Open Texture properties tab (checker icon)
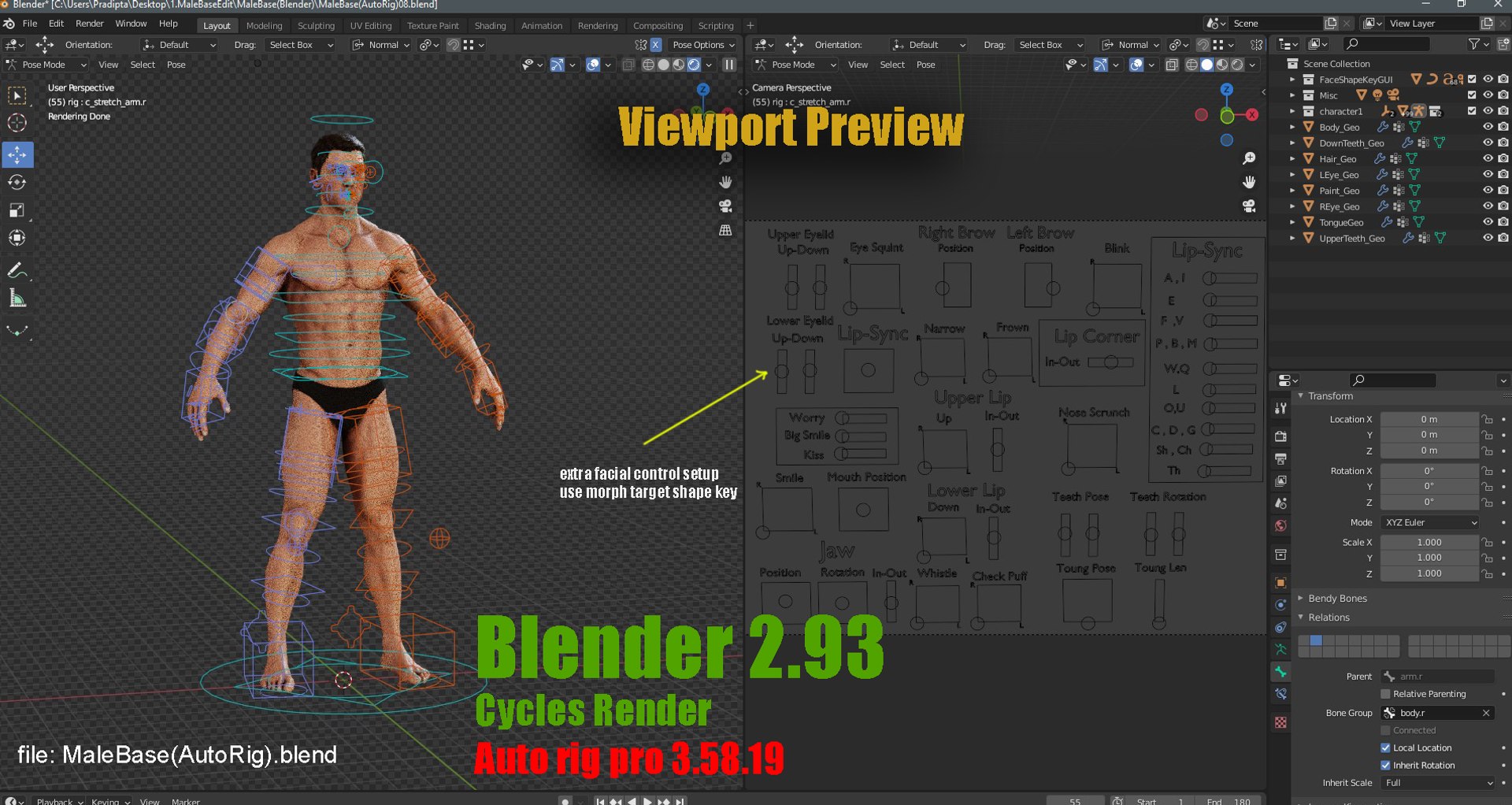 [1280, 722]
